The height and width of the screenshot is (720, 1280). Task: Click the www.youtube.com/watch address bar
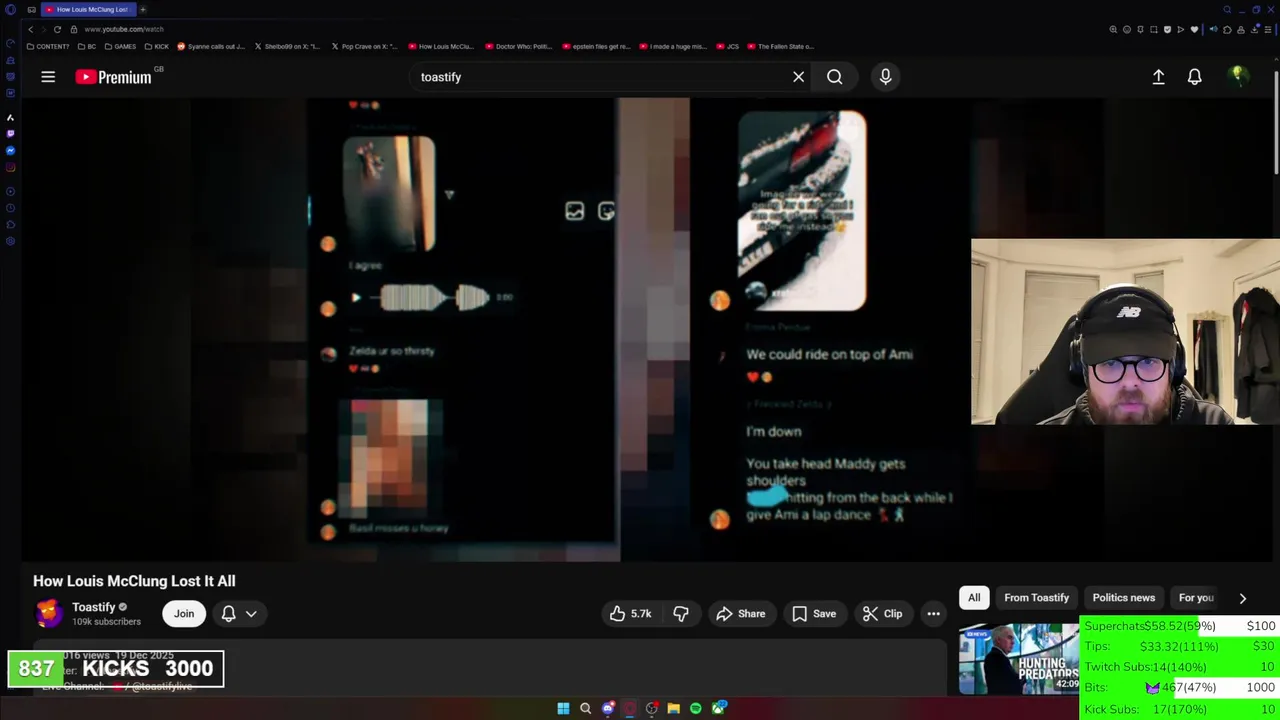(124, 29)
